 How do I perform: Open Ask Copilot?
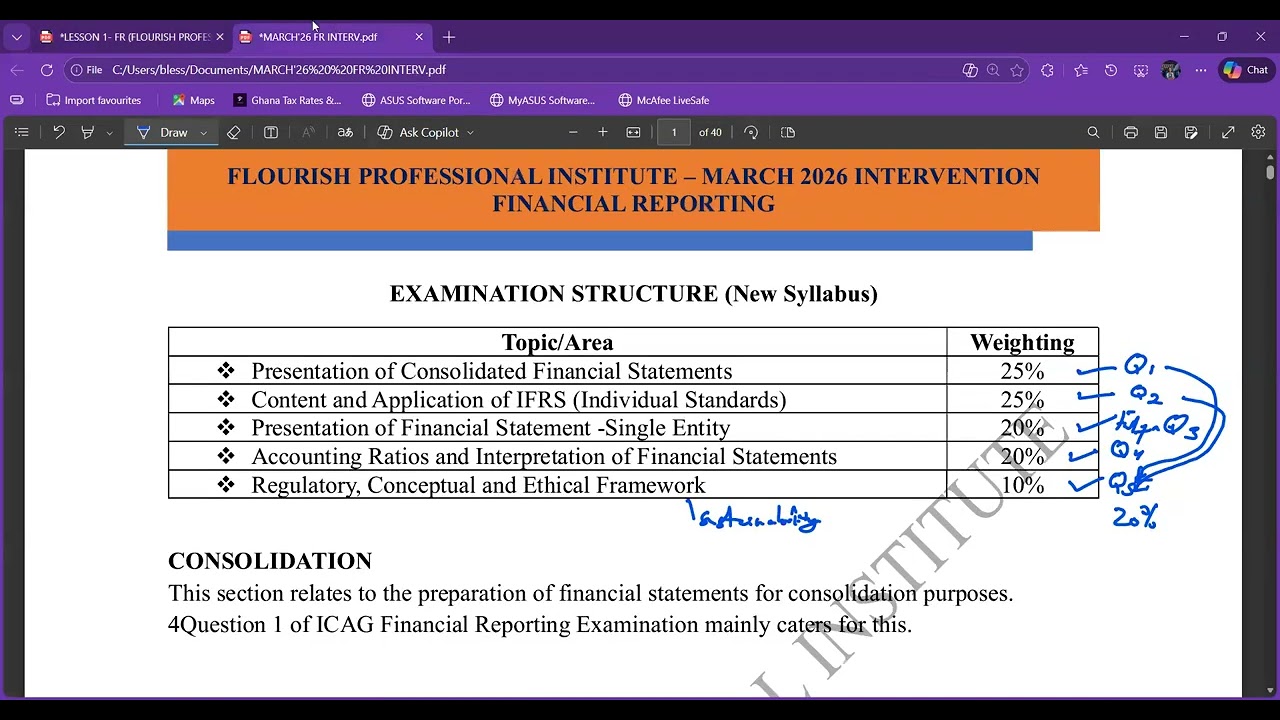tap(418, 132)
